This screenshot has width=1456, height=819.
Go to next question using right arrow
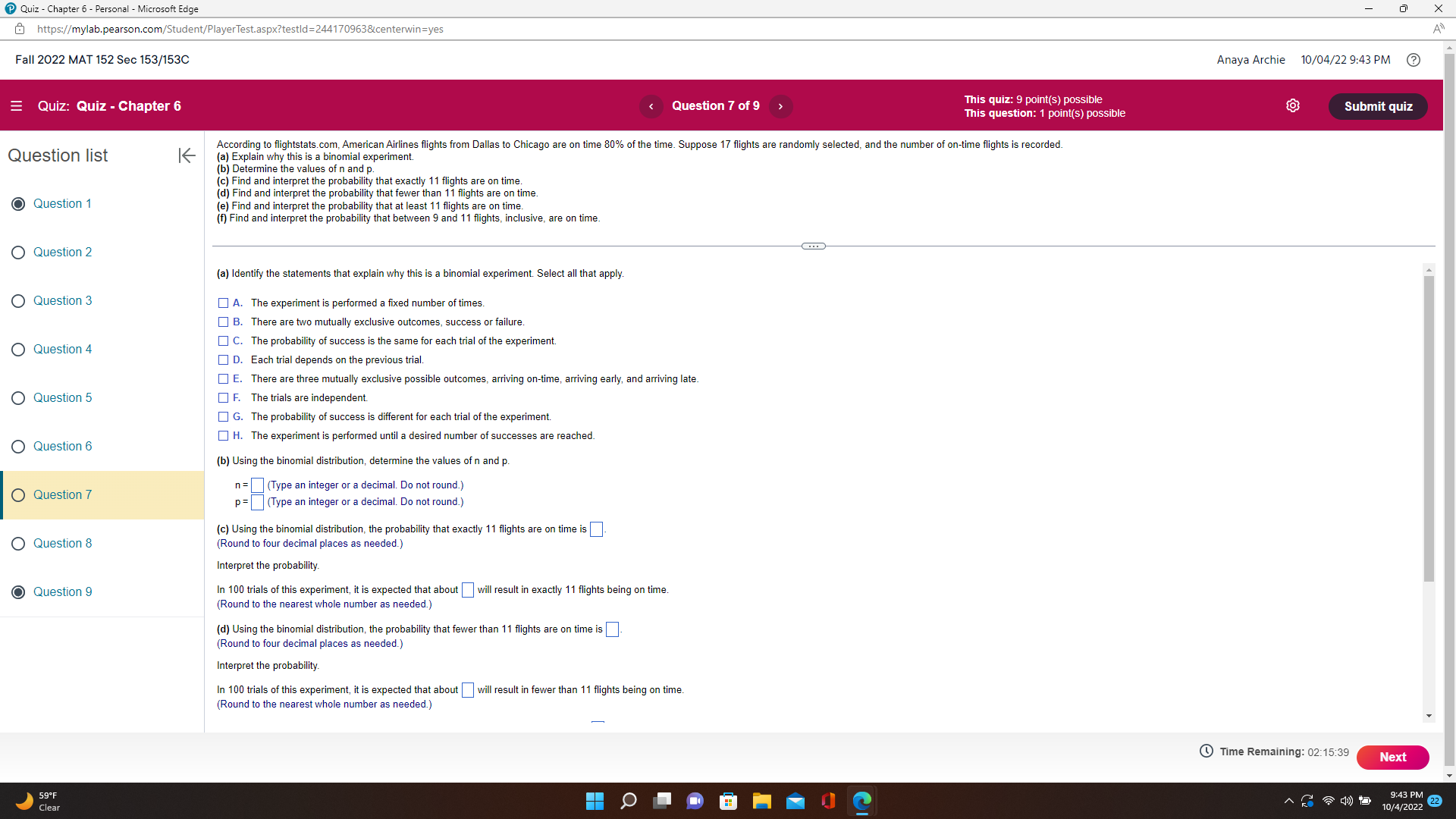780,106
